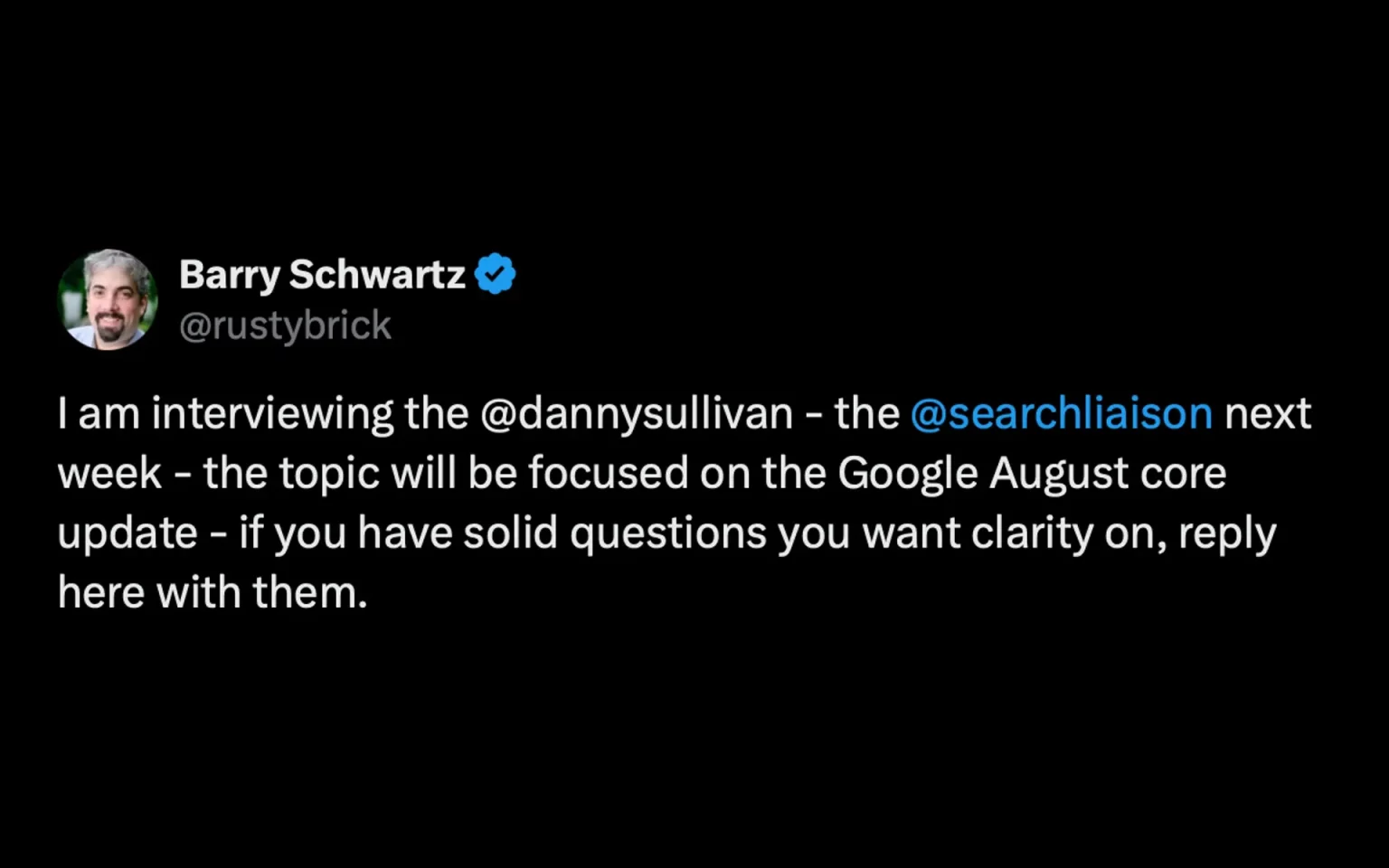Click the @dannysullivan mention
Viewport: 1389px width, 868px height.
tap(637, 413)
